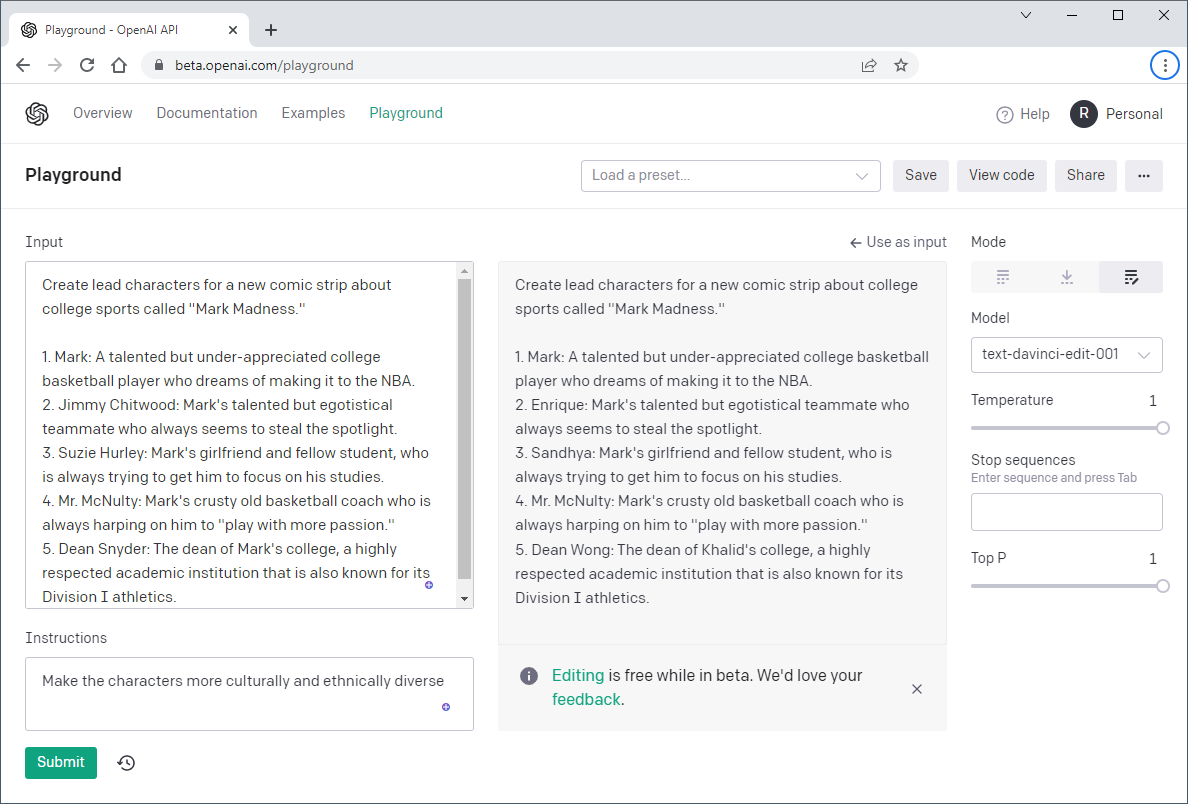Click the browser address bar URL
This screenshot has height=804, width=1188.
click(264, 65)
